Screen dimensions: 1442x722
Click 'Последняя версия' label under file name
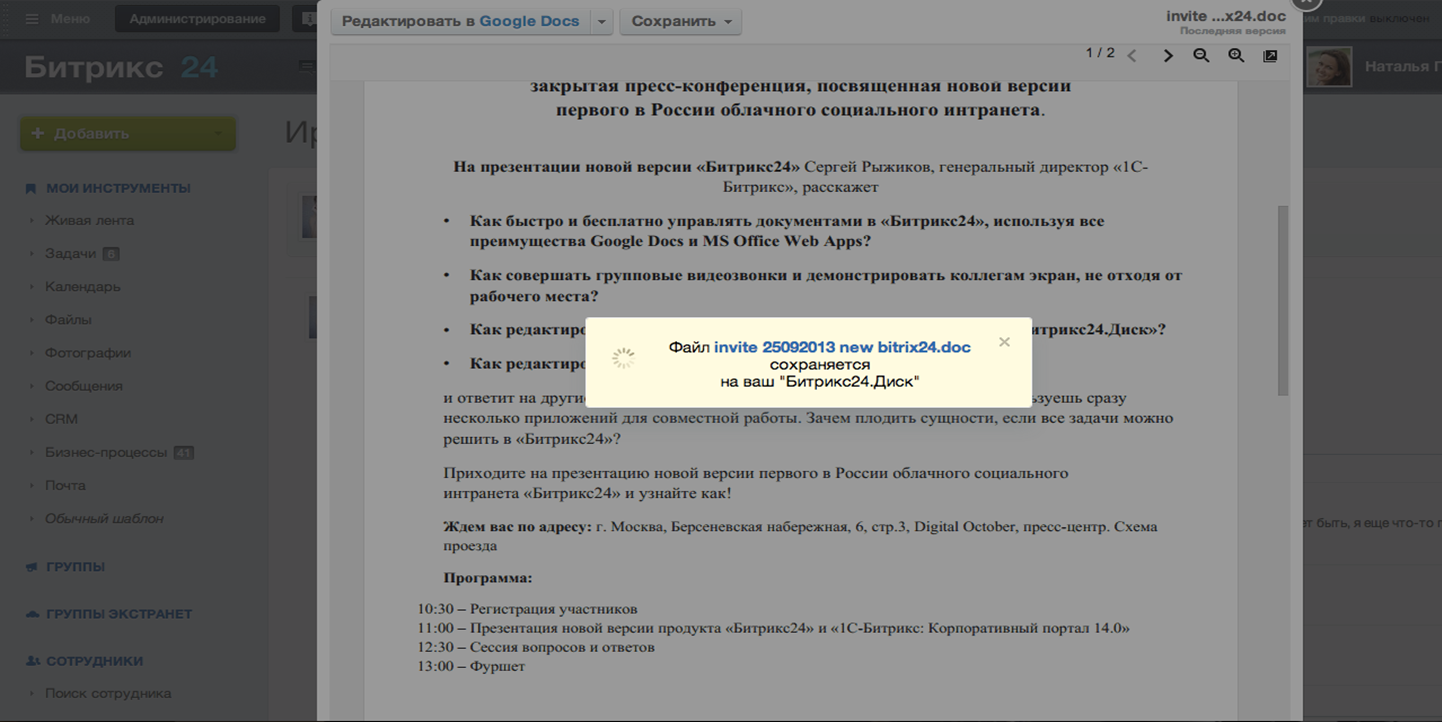tap(1232, 31)
